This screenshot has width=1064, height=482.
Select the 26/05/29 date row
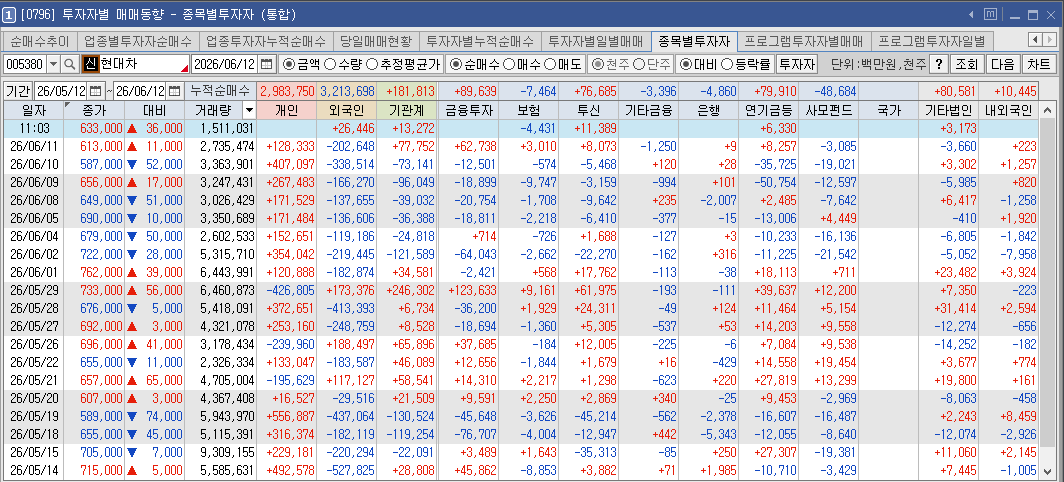click(521, 289)
